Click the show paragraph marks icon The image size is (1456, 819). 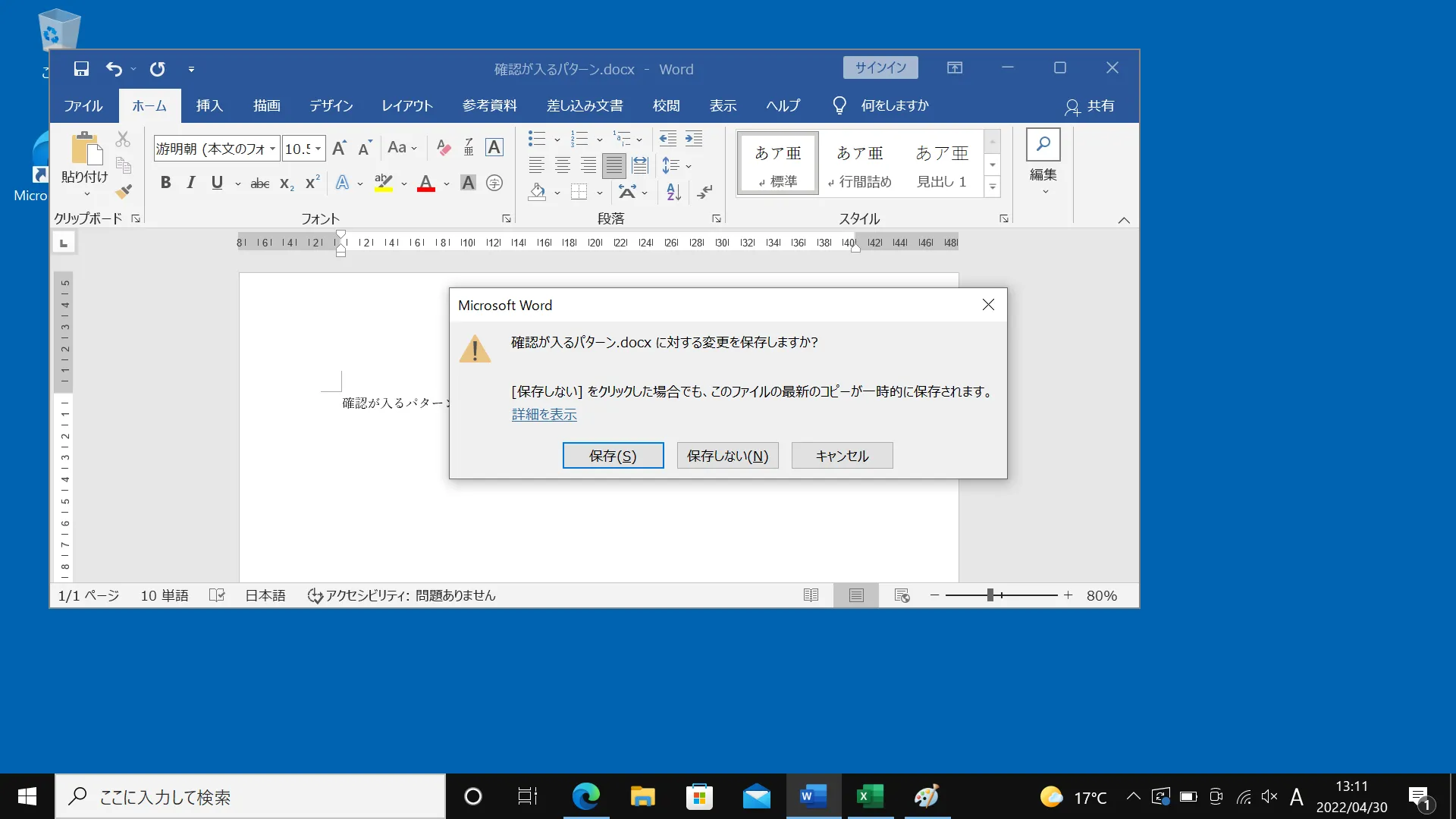point(704,192)
